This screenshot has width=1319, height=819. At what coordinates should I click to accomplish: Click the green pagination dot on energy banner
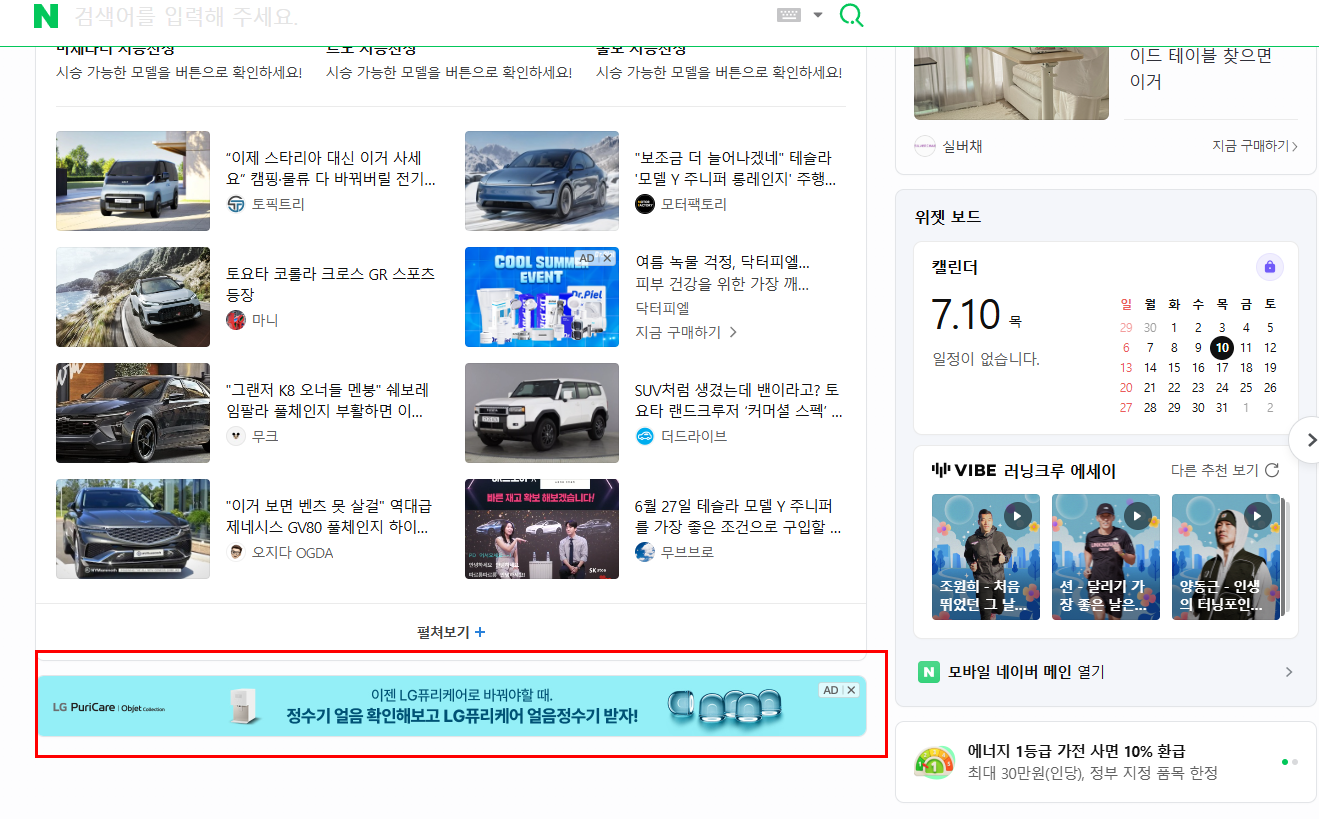click(x=1285, y=762)
